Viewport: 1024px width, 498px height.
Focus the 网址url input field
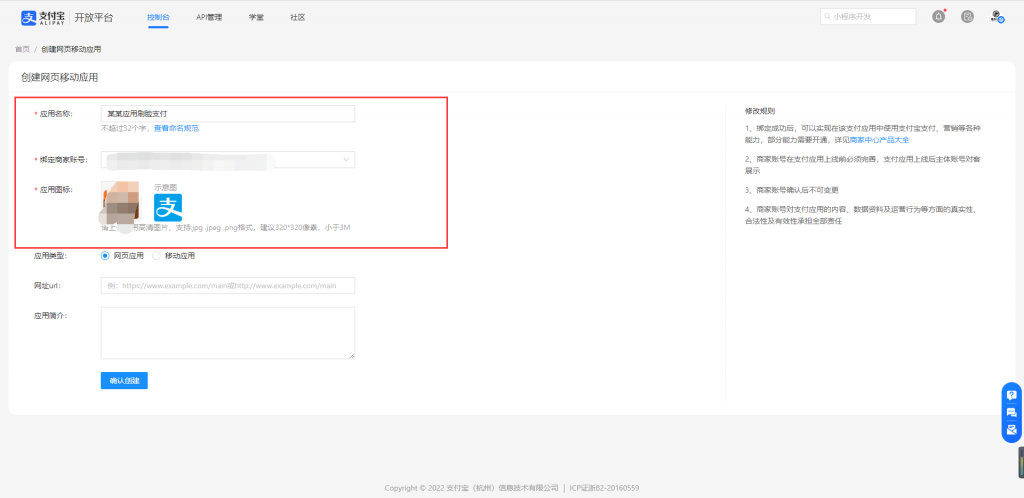(x=228, y=286)
